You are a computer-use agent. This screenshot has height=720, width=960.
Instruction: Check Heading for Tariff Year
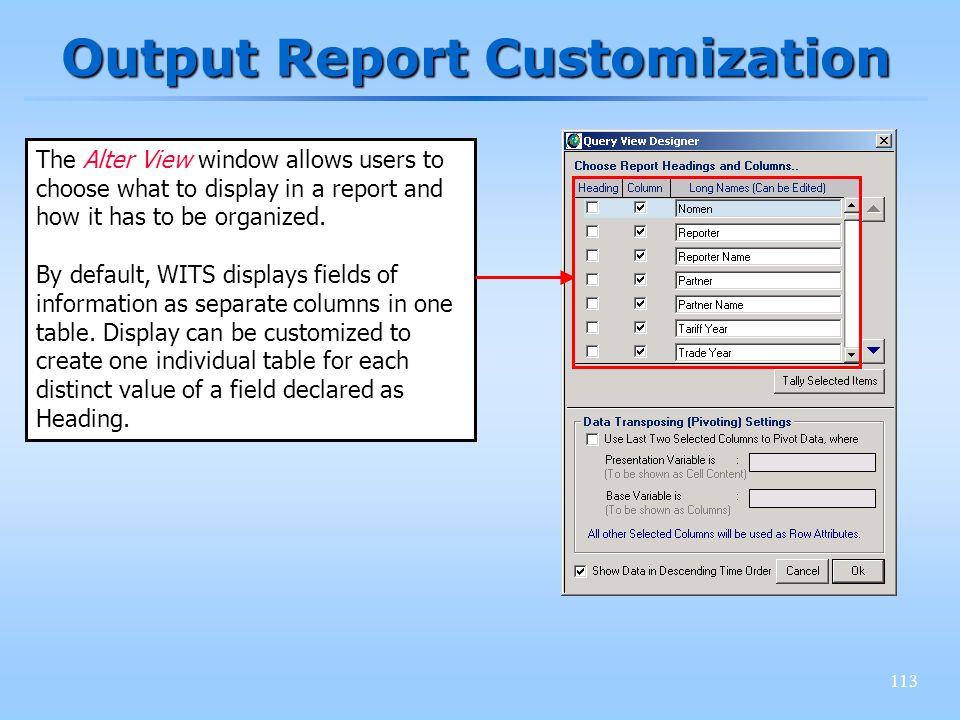592,328
